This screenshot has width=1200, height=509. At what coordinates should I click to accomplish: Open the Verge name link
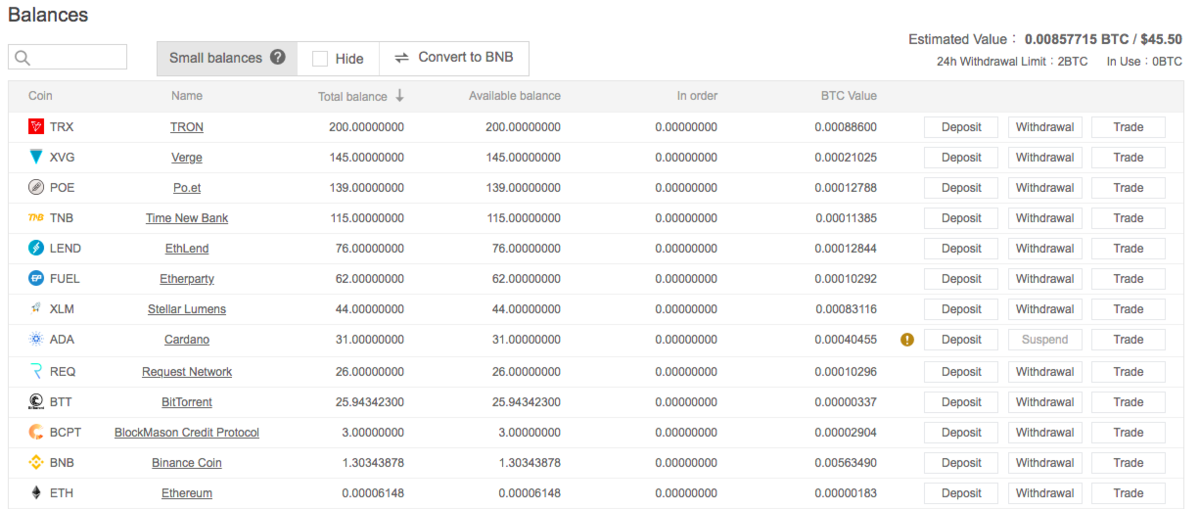(187, 157)
